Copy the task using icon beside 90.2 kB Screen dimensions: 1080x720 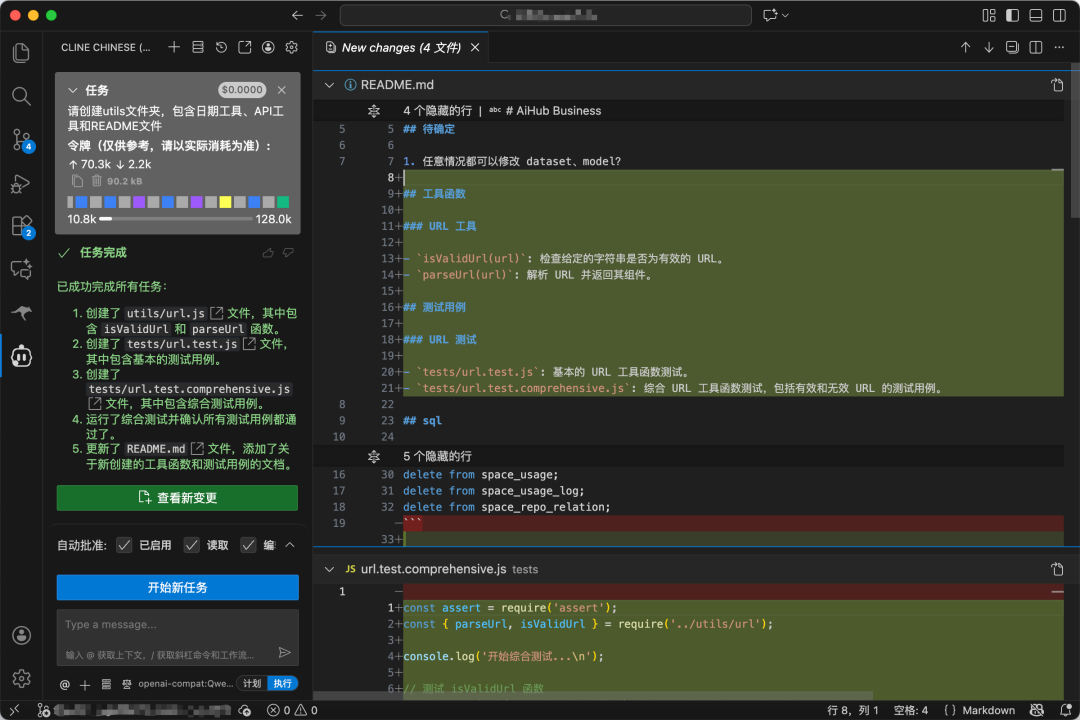pos(78,181)
